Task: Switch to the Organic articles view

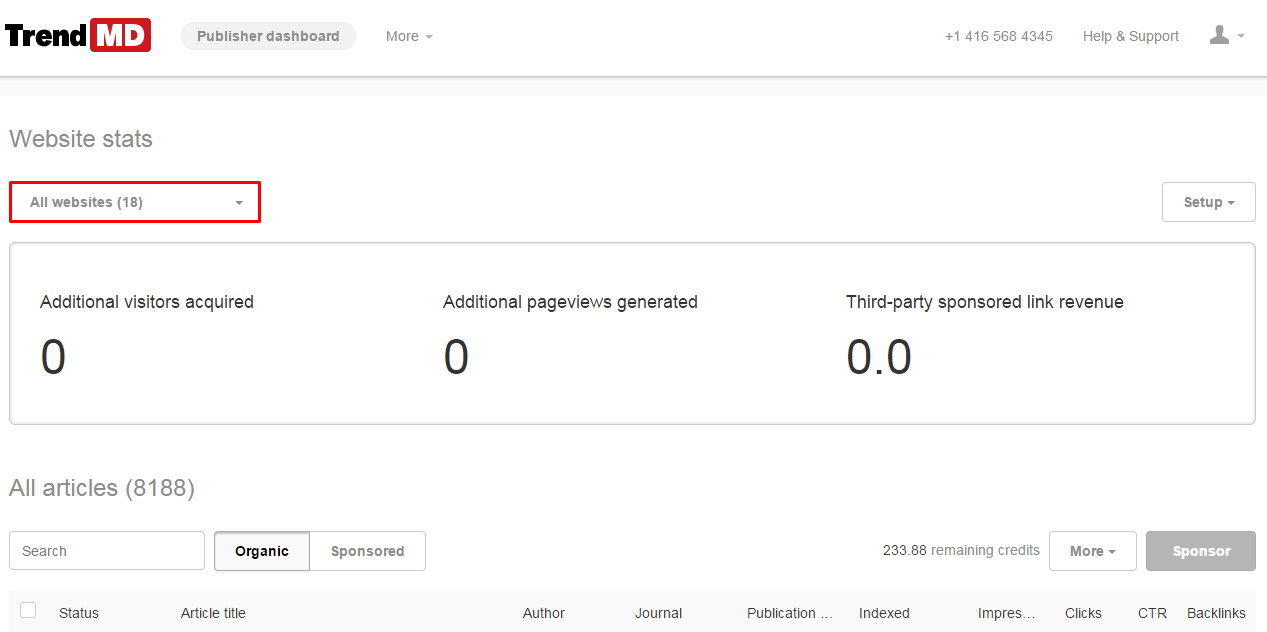Action: point(262,551)
